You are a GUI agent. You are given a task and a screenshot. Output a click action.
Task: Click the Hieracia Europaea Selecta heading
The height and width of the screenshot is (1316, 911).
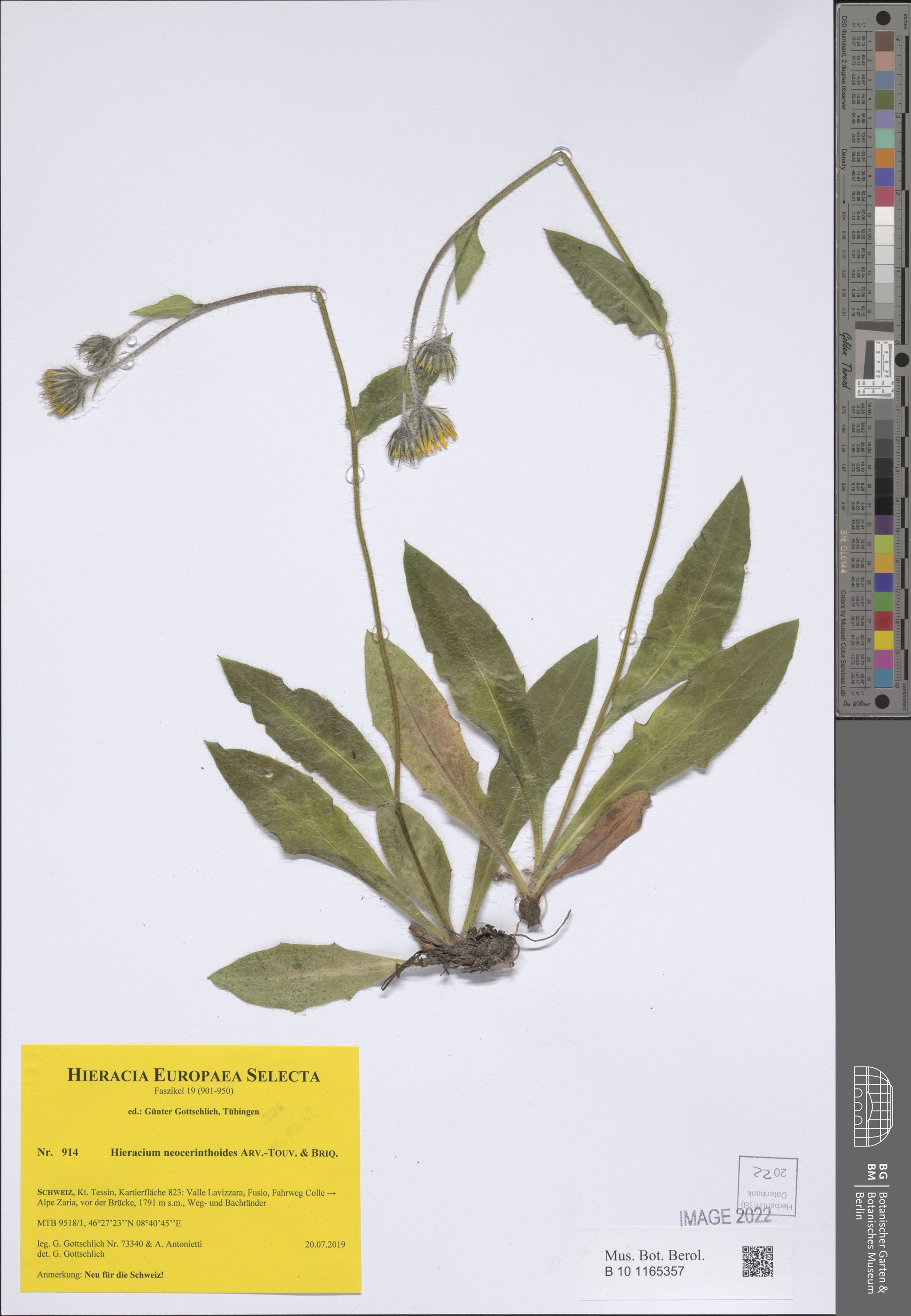pyautogui.click(x=193, y=1075)
